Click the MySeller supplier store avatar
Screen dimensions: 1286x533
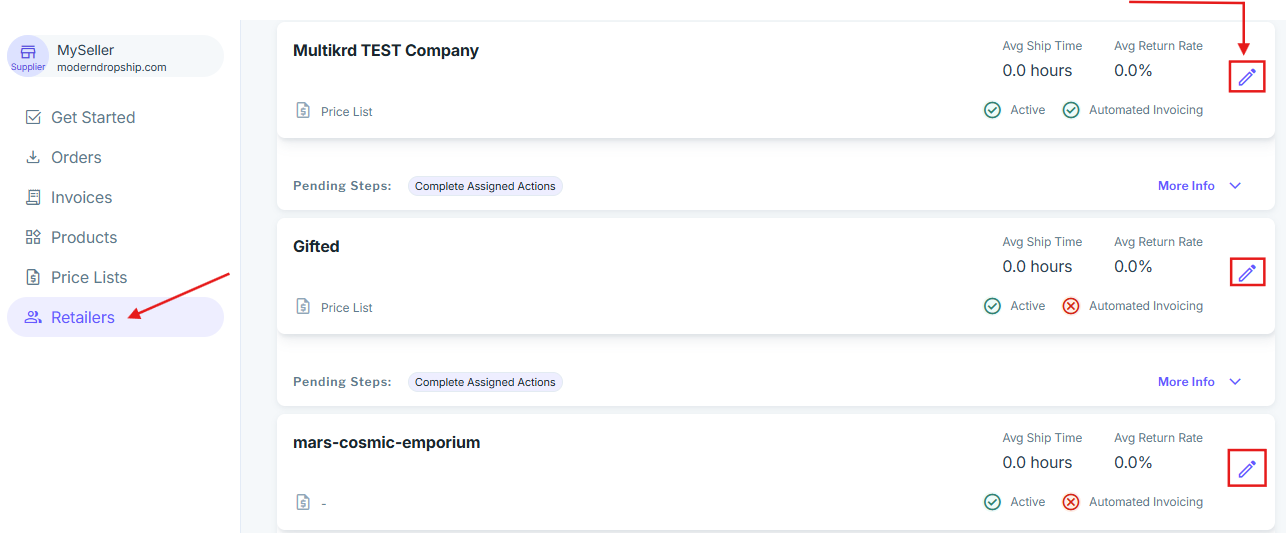pyautogui.click(x=28, y=55)
